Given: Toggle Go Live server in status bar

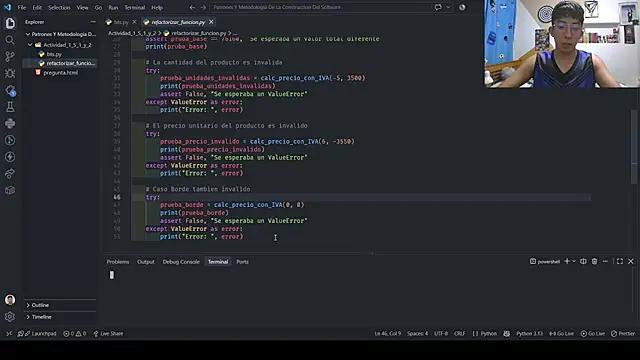Looking at the screenshot, I should pos(593,333).
